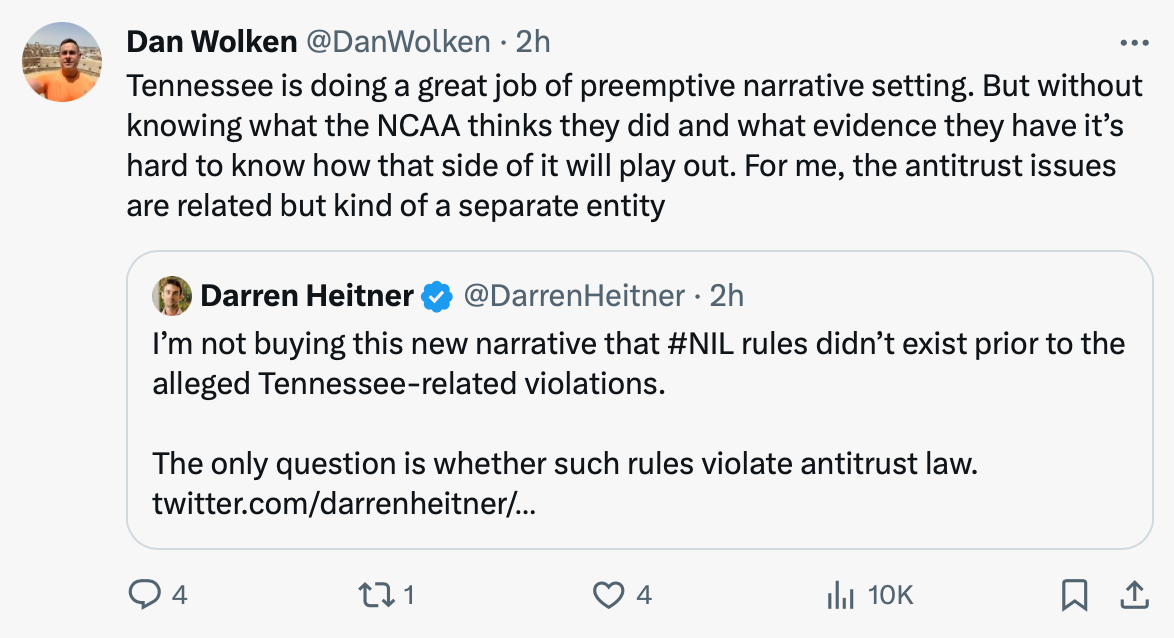Open the #NIL hashtag

click(x=696, y=344)
